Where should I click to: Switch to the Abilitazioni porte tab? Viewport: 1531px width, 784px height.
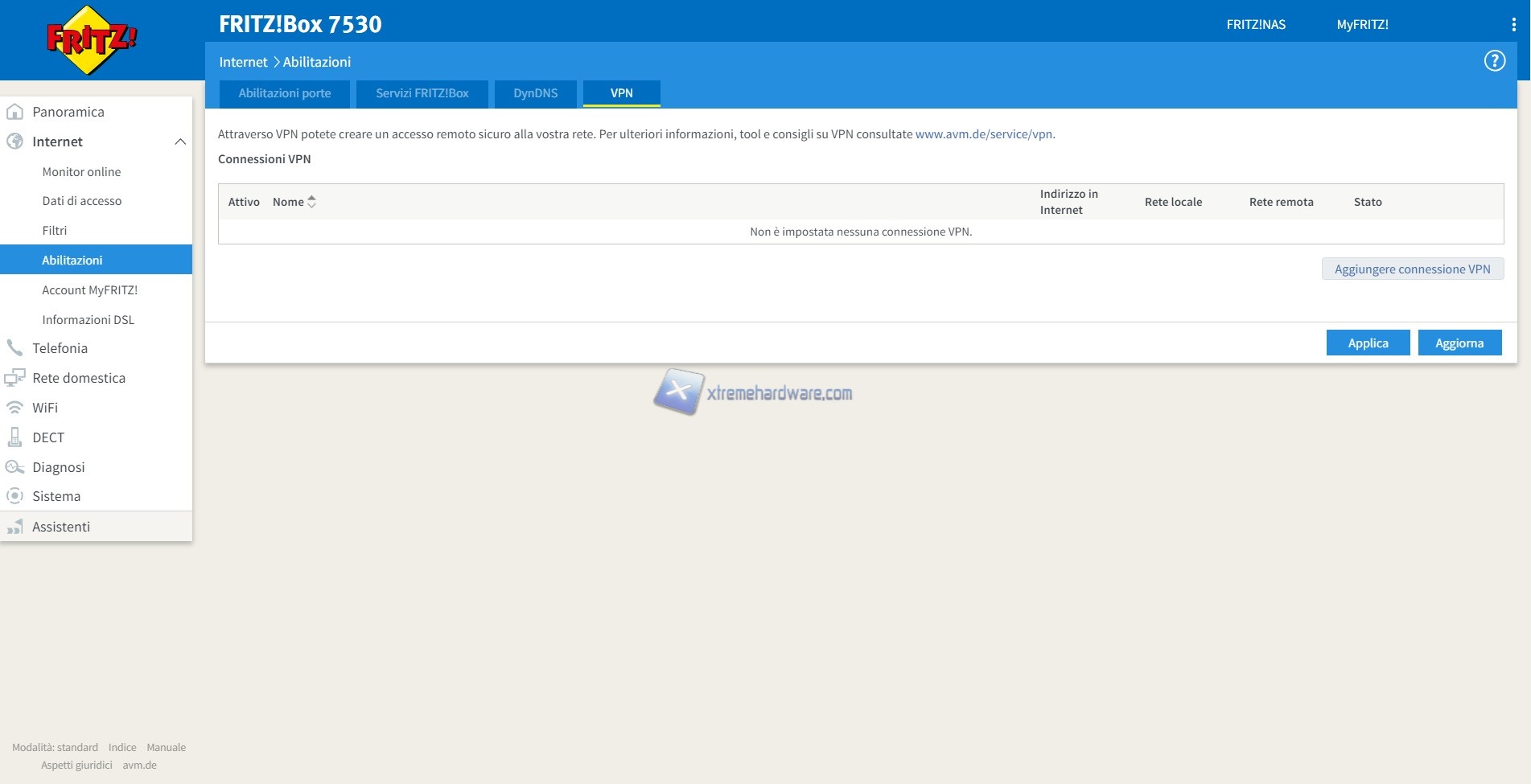coord(284,93)
